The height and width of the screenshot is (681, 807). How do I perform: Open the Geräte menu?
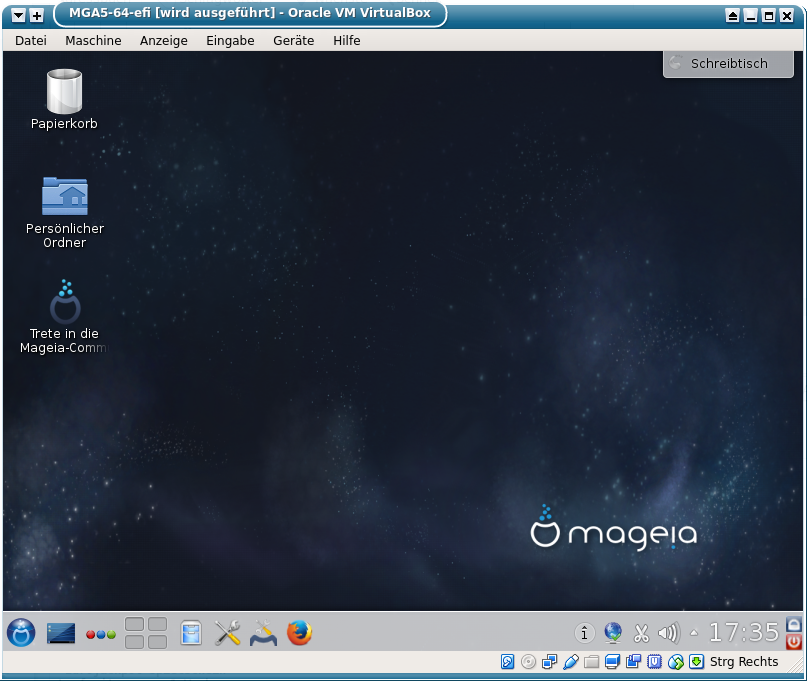(293, 41)
